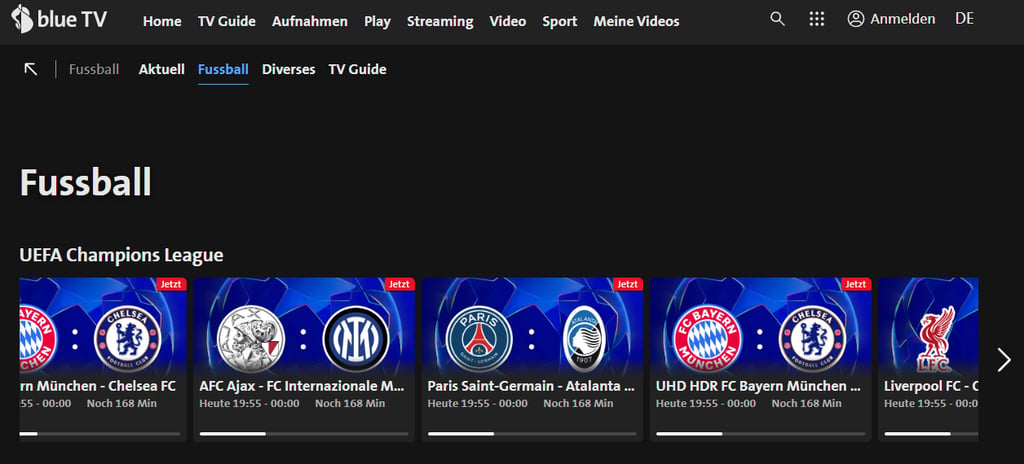Screen dimensions: 1024x464
Task: Open Meine Videos menu item
Action: tap(636, 22)
